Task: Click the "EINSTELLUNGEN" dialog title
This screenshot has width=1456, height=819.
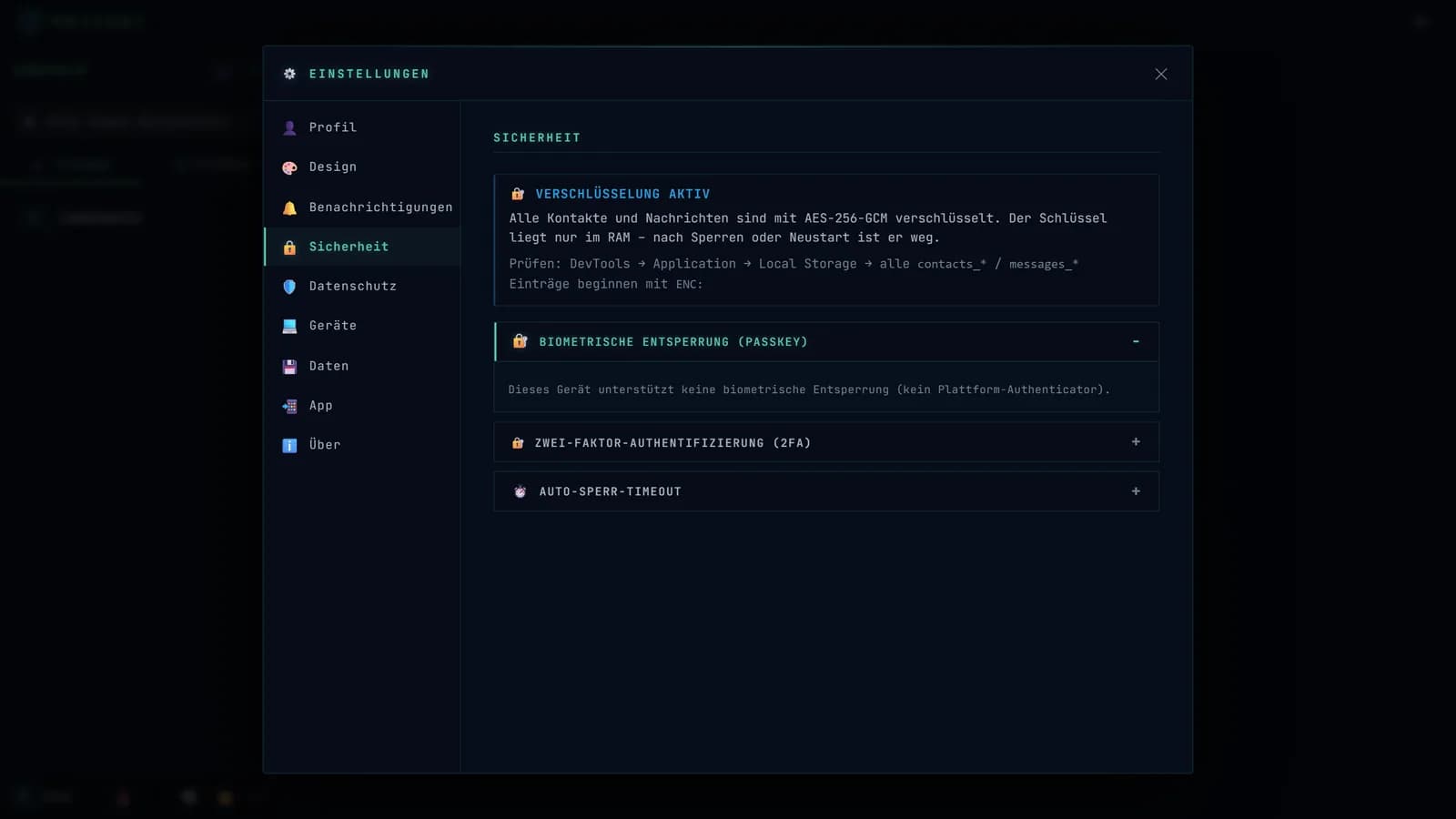Action: [369, 74]
